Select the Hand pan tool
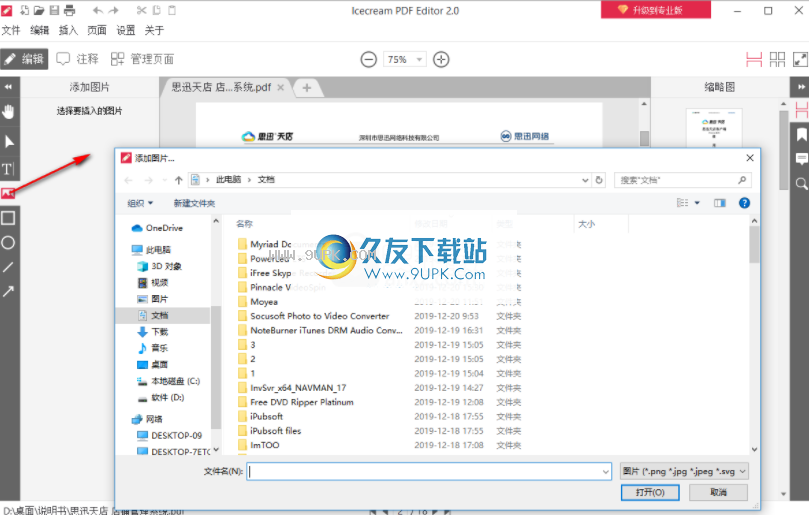This screenshot has height=515, width=809. [9, 111]
